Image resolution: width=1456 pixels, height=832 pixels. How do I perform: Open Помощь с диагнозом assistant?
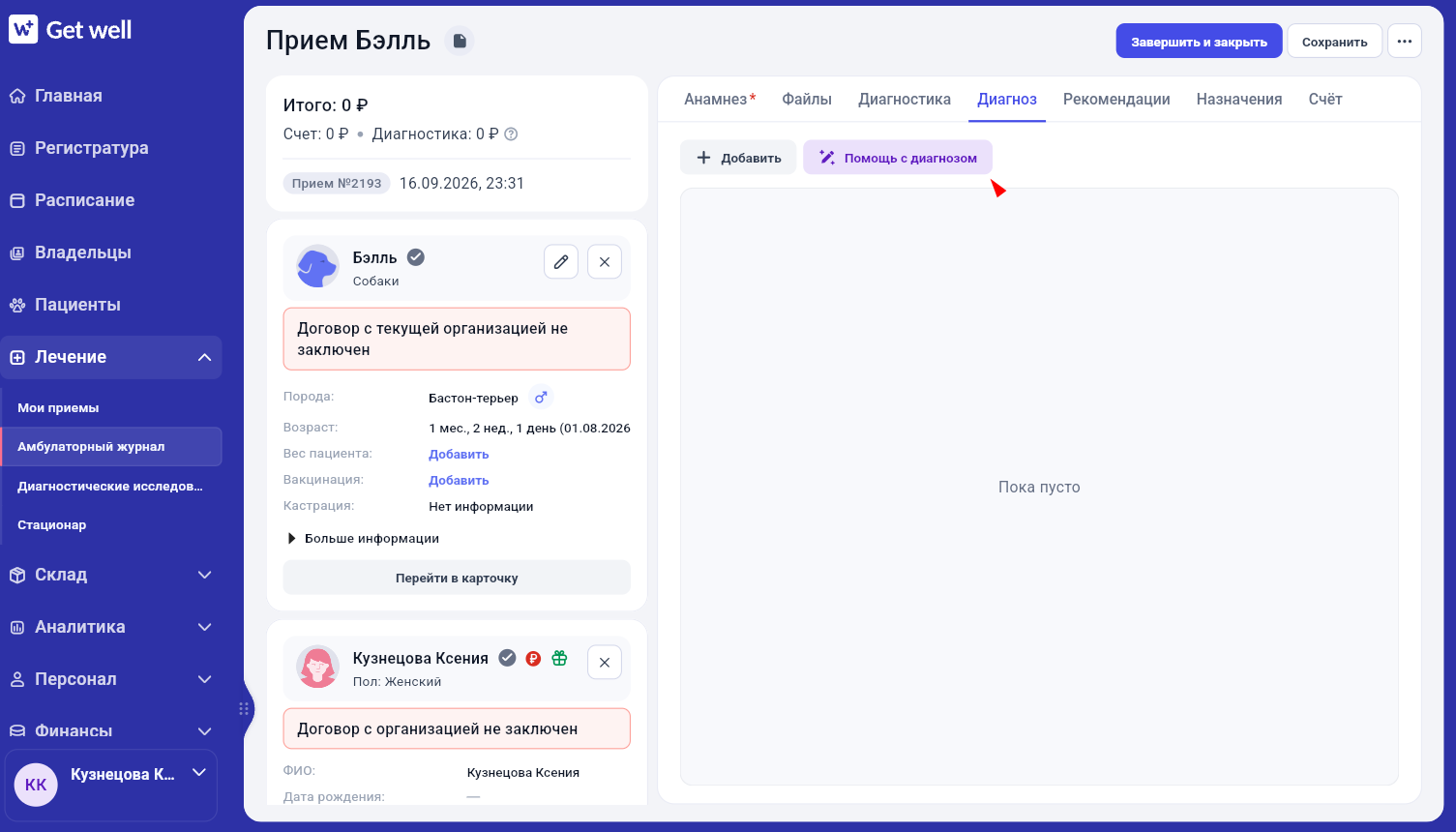(x=898, y=158)
